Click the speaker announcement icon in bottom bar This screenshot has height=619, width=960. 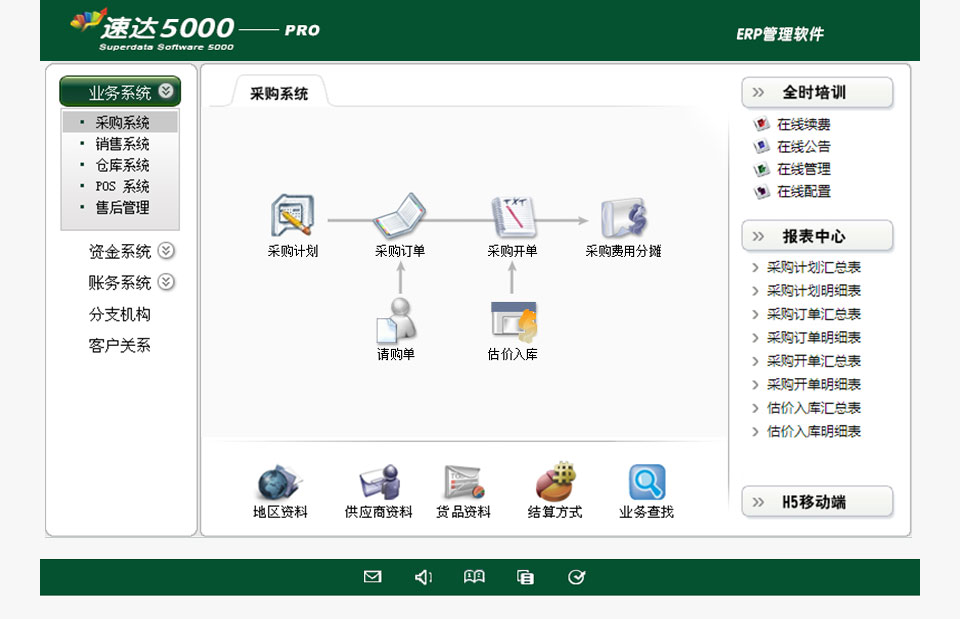tap(423, 577)
